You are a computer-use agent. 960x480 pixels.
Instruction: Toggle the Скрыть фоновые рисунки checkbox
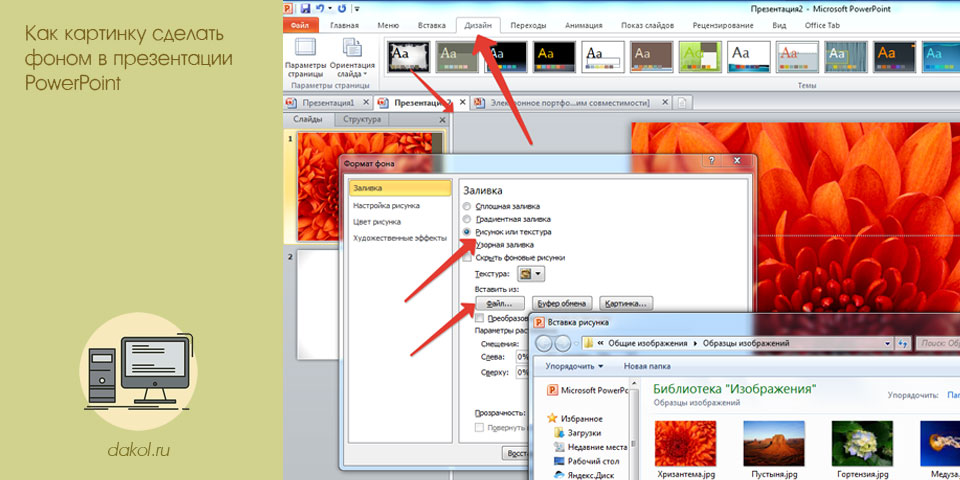click(467, 258)
